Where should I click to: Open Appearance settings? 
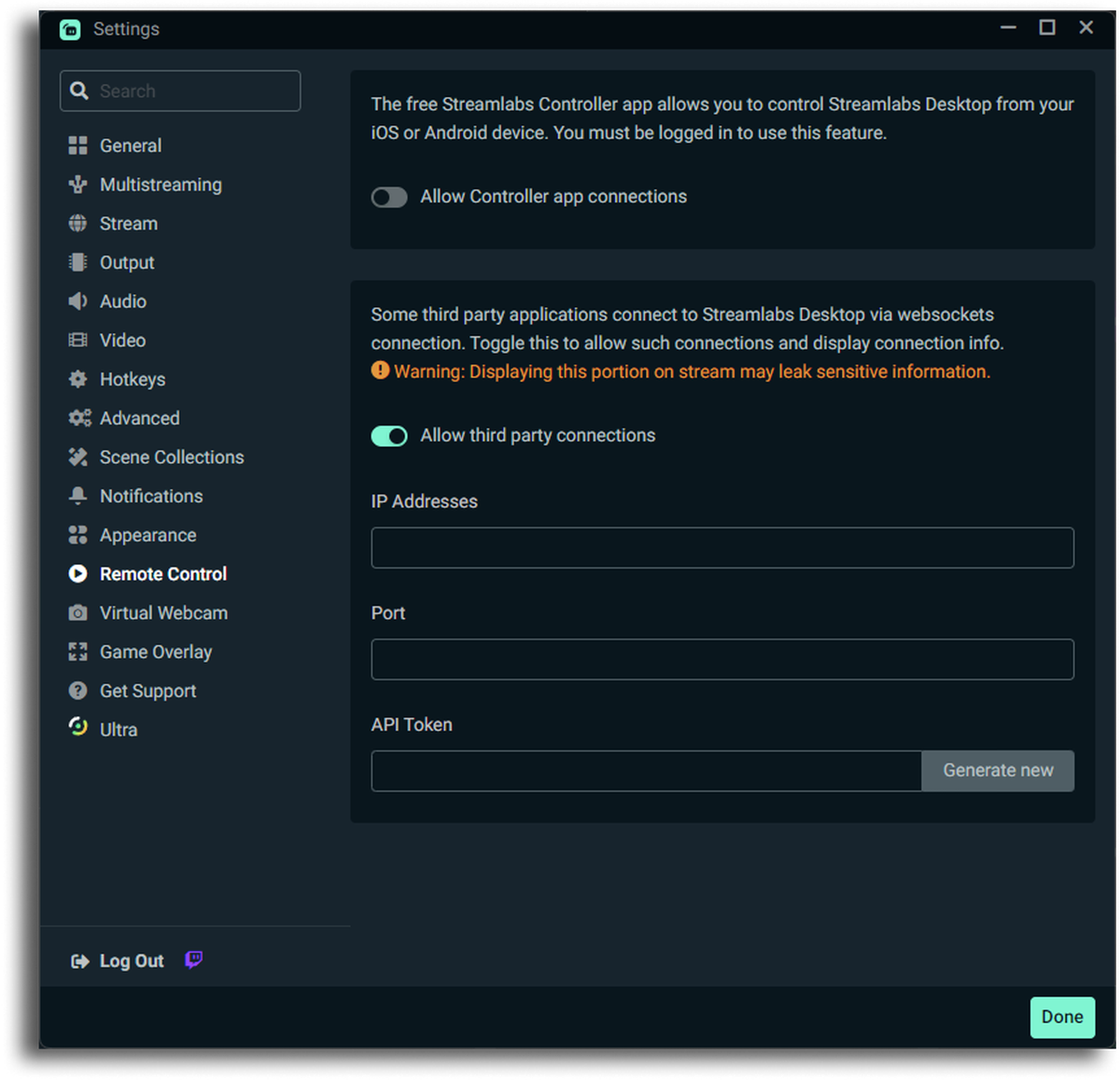148,536
